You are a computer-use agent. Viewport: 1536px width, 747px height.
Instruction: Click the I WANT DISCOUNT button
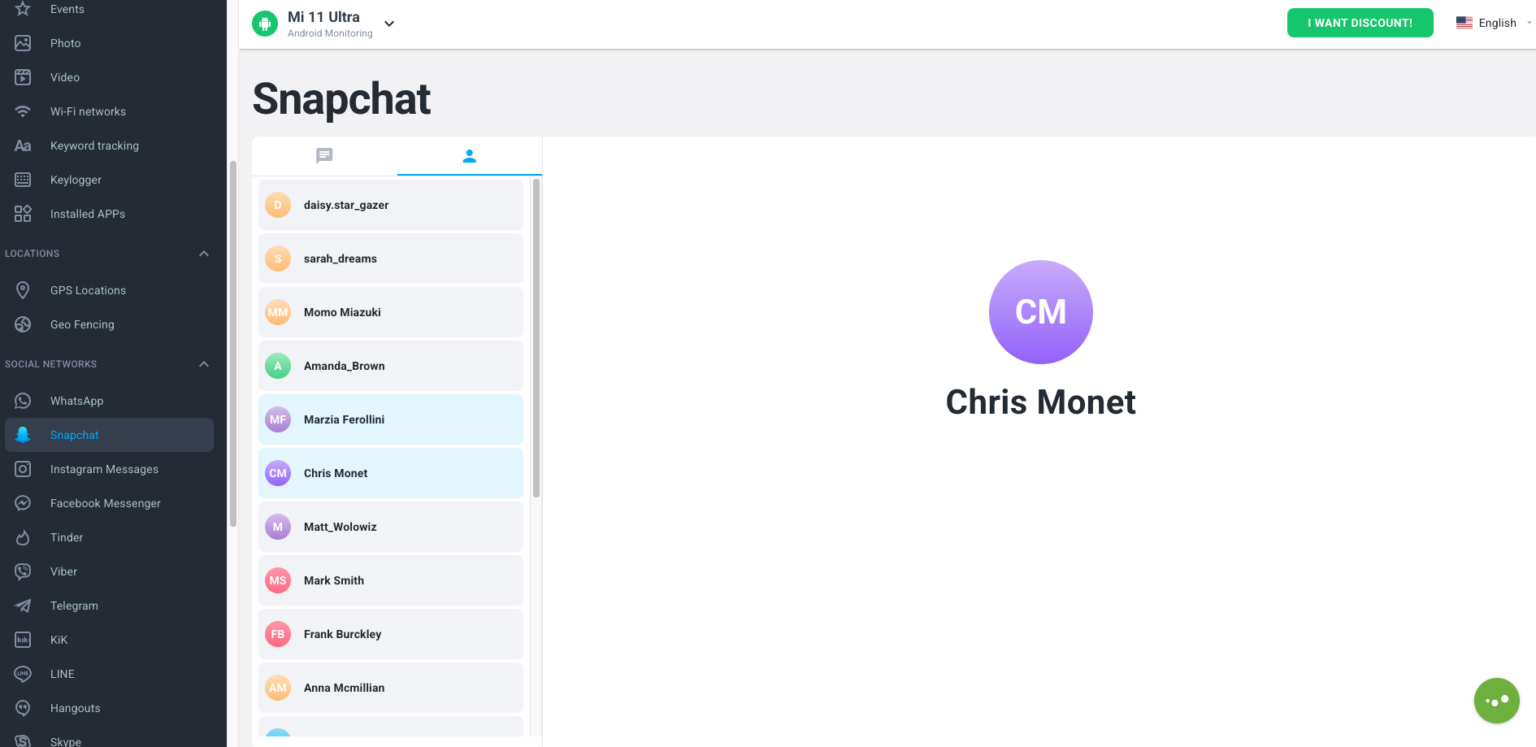pos(1359,23)
